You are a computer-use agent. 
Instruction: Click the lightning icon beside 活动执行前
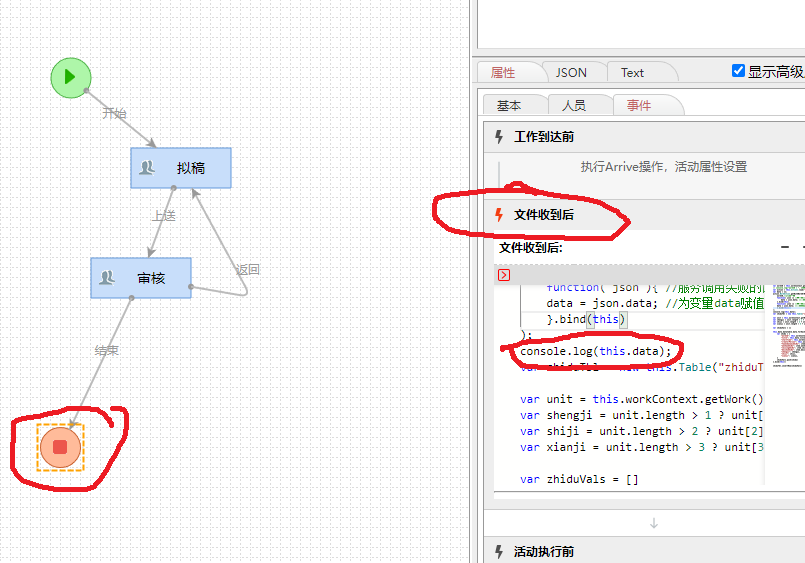point(499,551)
